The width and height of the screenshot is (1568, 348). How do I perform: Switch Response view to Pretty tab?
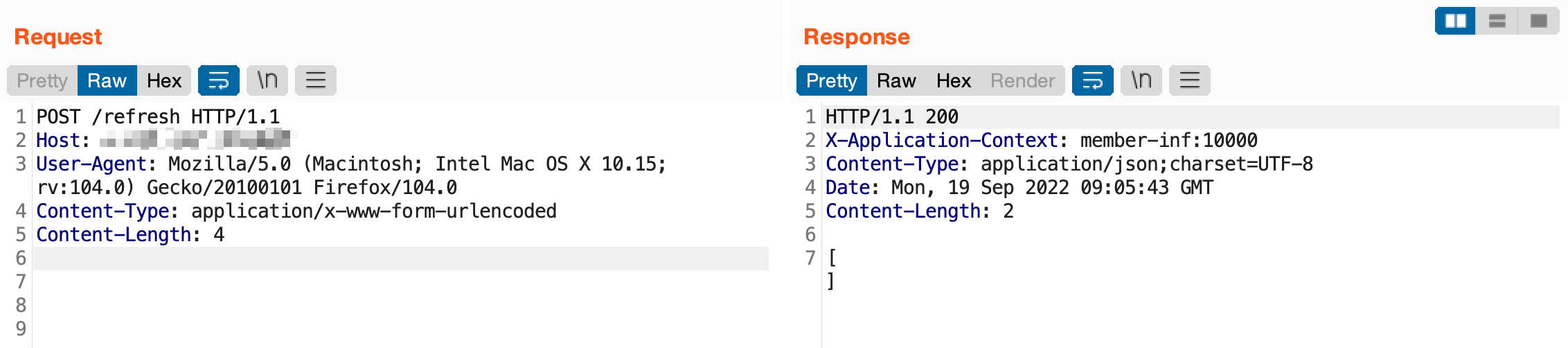[832, 80]
